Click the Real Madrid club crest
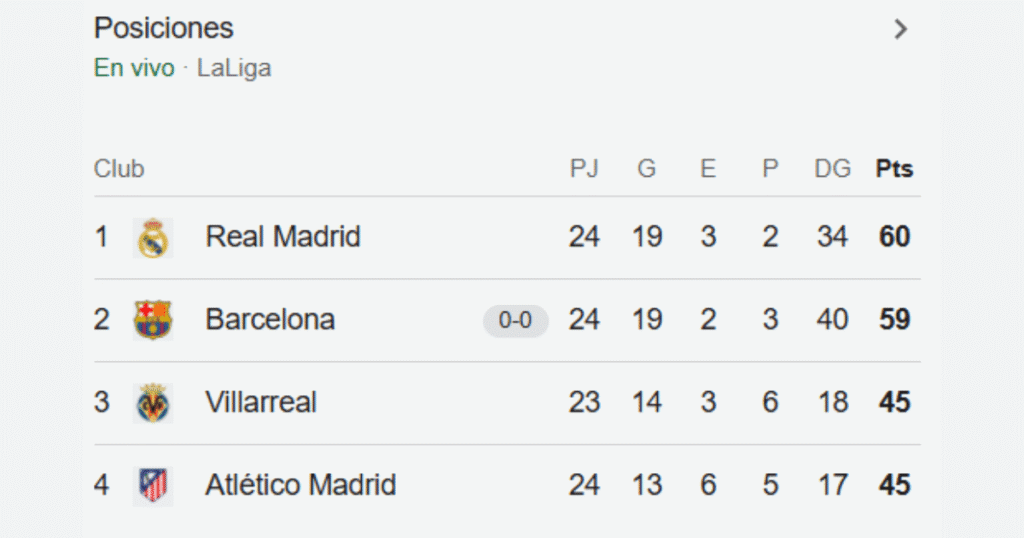The height and width of the screenshot is (538, 1024). (153, 238)
